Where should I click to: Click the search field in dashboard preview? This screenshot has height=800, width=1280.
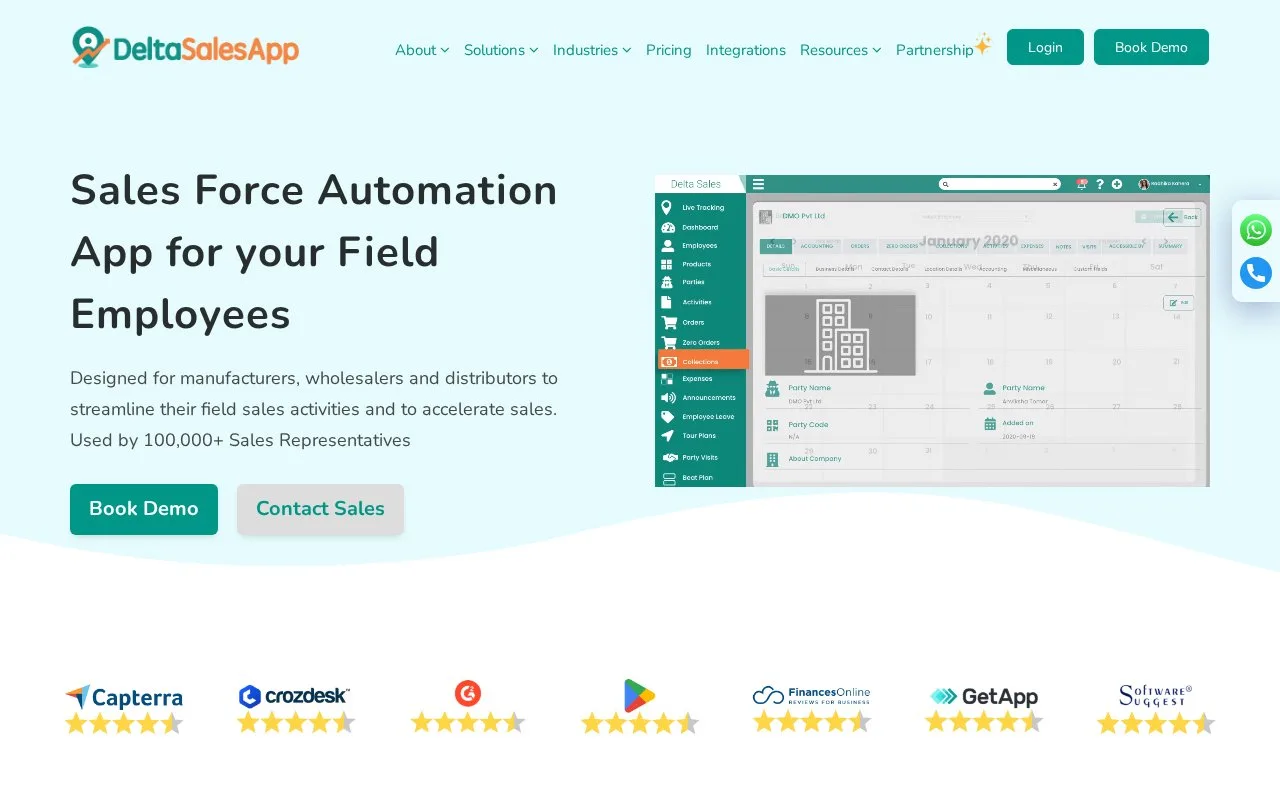(x=999, y=184)
